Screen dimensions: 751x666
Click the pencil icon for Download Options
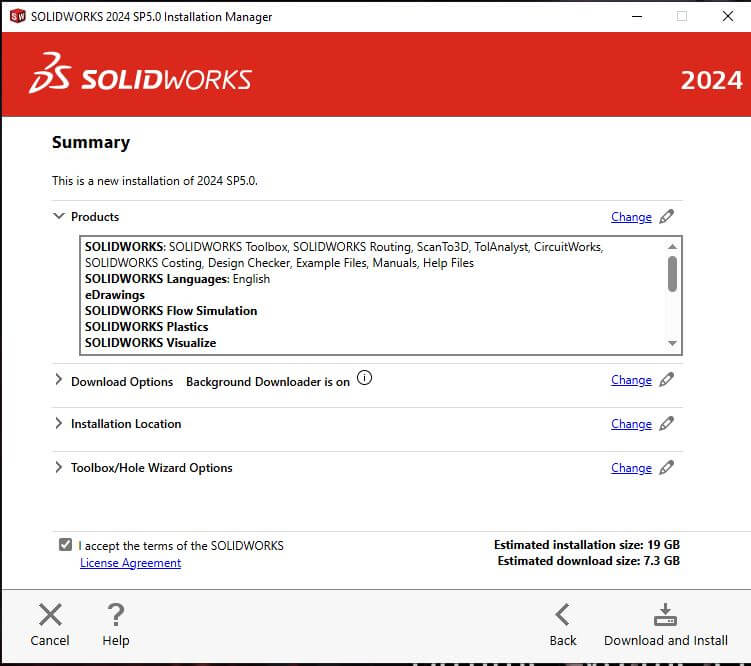[x=666, y=380]
